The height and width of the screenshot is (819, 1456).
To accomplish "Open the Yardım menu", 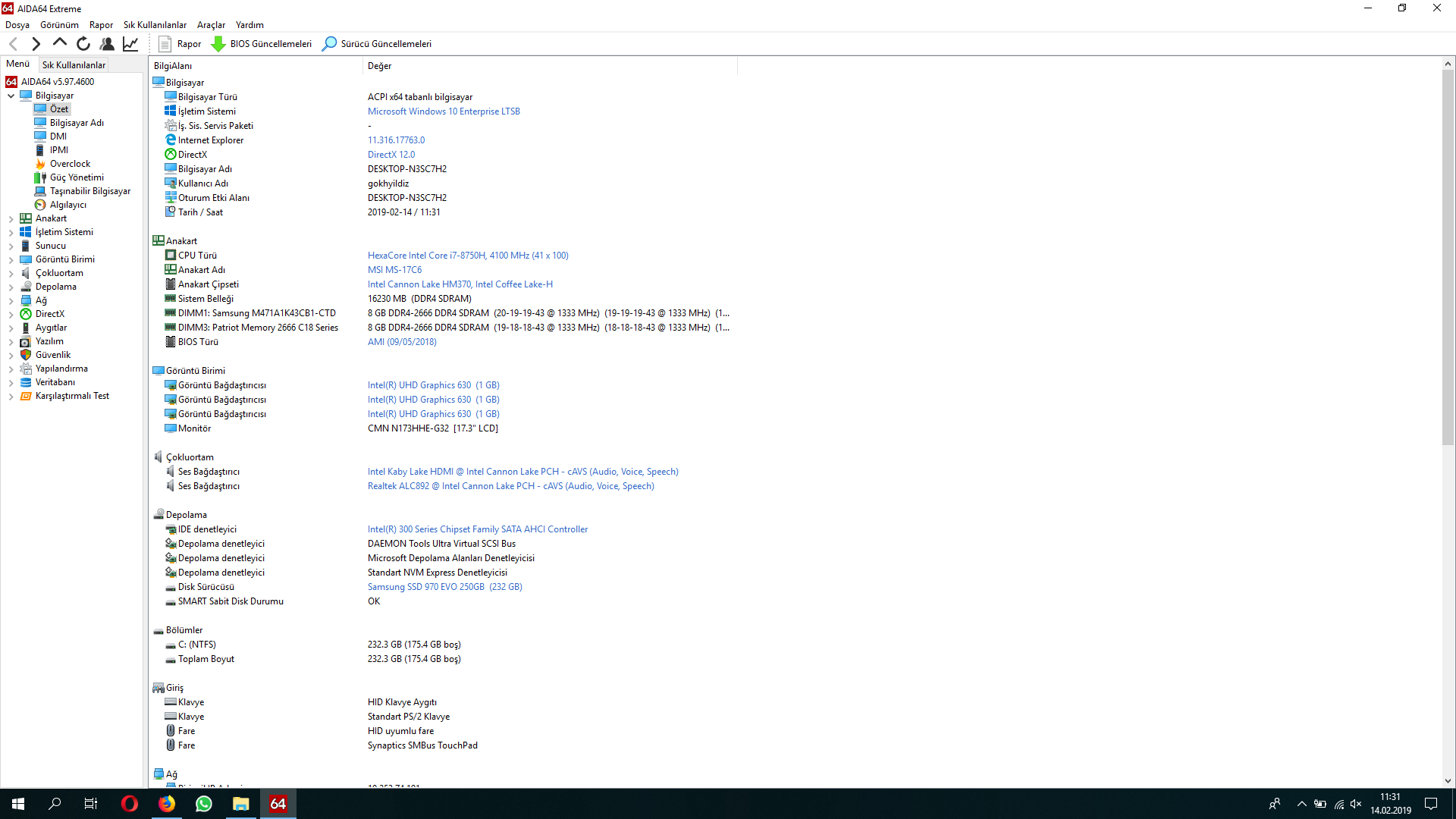I will [x=249, y=25].
